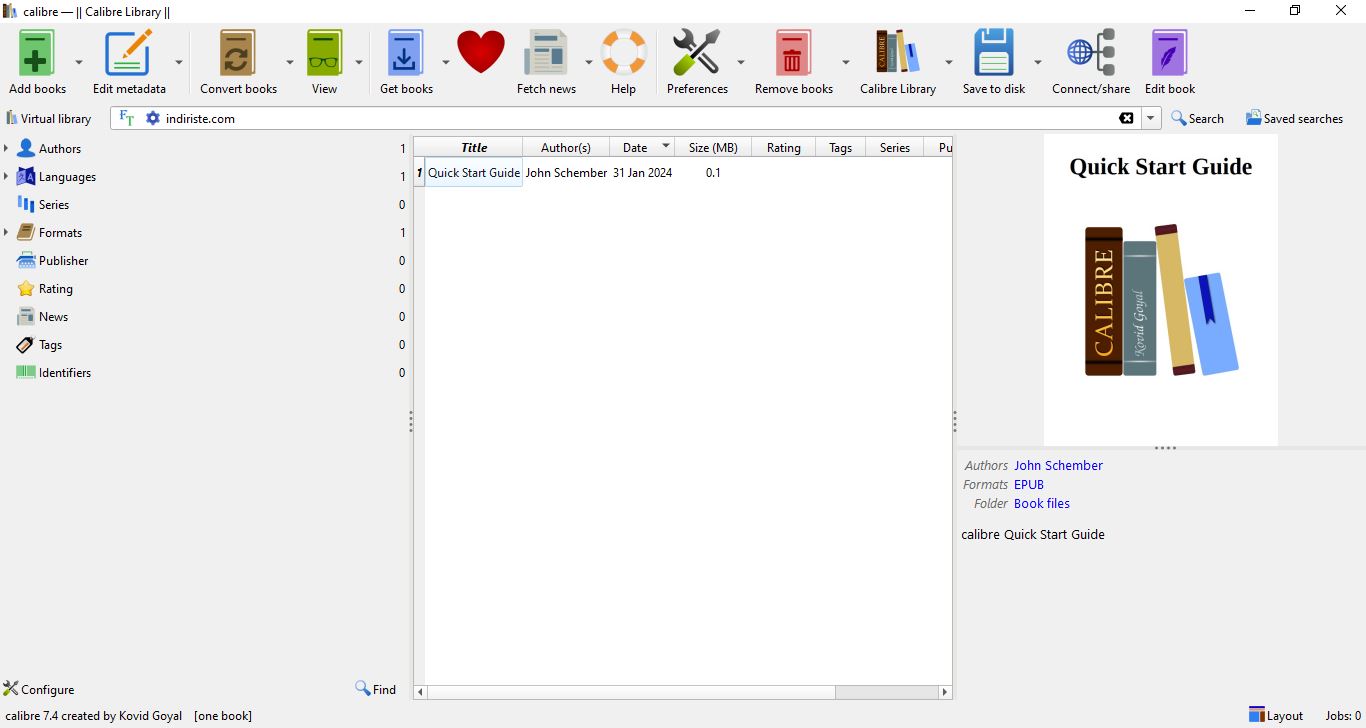Screen dimensions: 1366x728
Task: Click the Book files folder link
Action: [1042, 503]
